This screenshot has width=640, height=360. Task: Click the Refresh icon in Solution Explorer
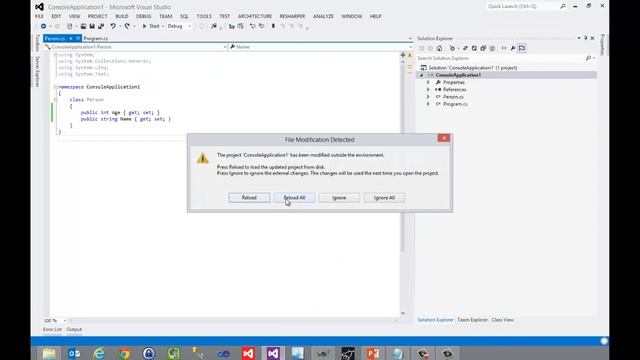click(474, 48)
